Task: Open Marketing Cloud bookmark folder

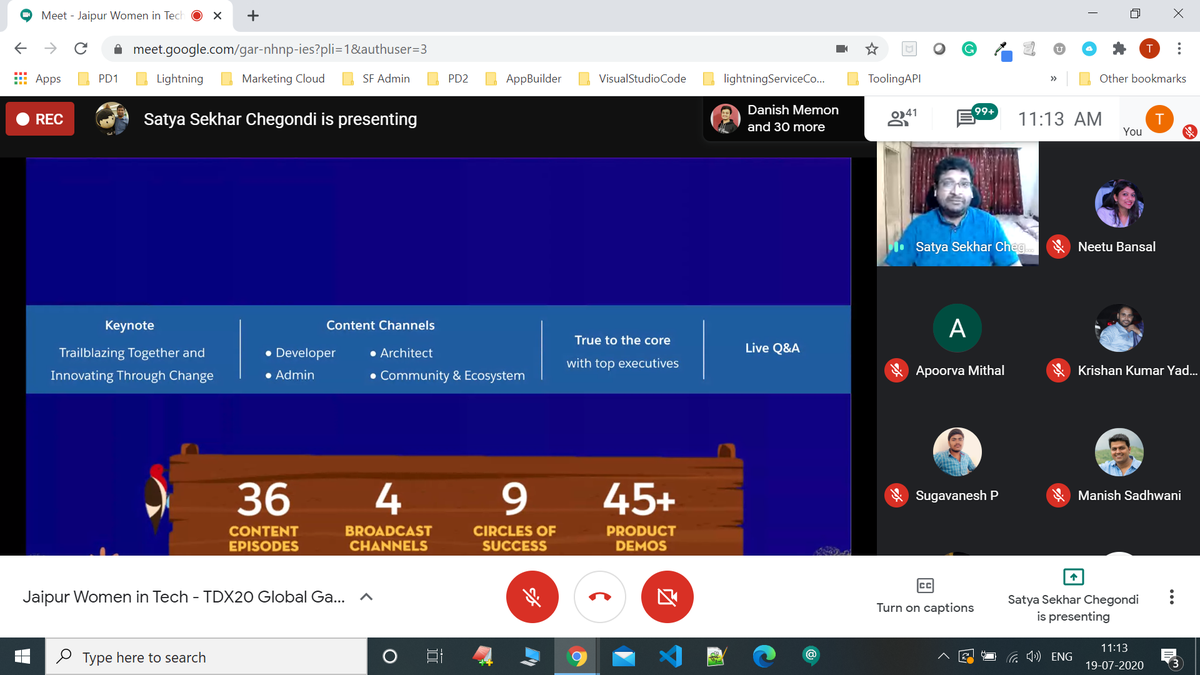Action: pyautogui.click(x=272, y=78)
